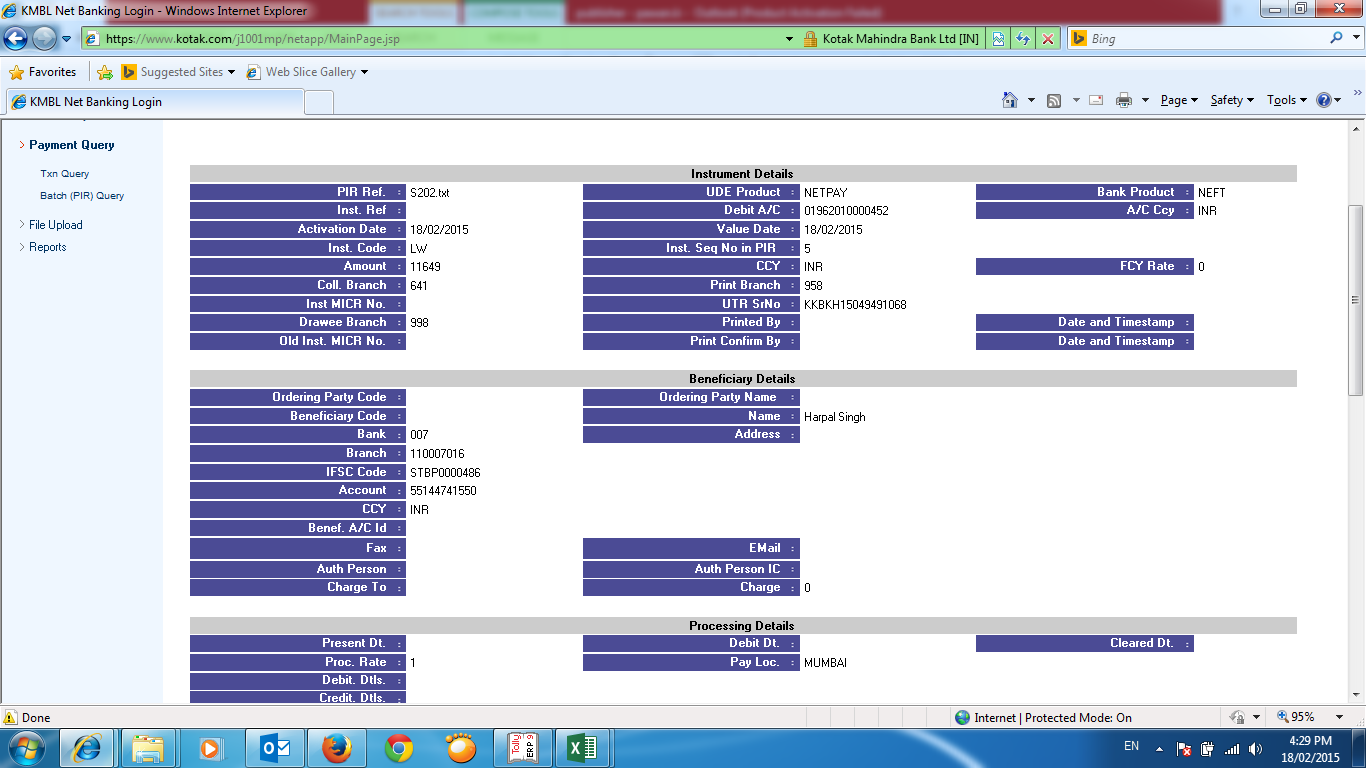Open the Safety menu

(1232, 100)
